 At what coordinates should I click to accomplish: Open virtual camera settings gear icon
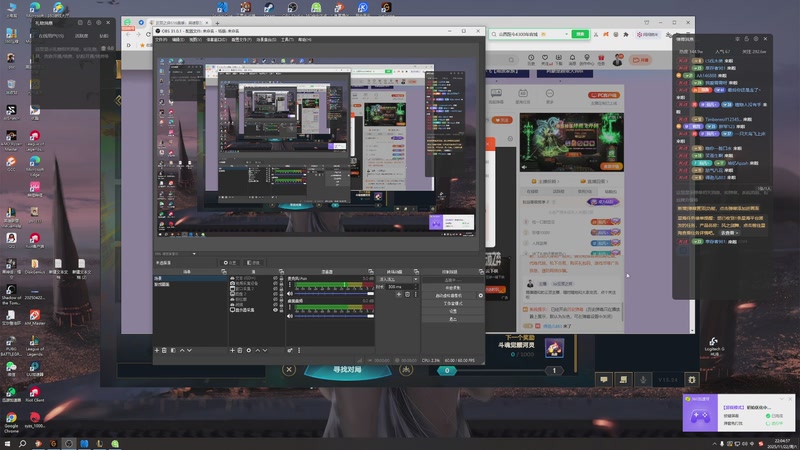click(x=481, y=295)
